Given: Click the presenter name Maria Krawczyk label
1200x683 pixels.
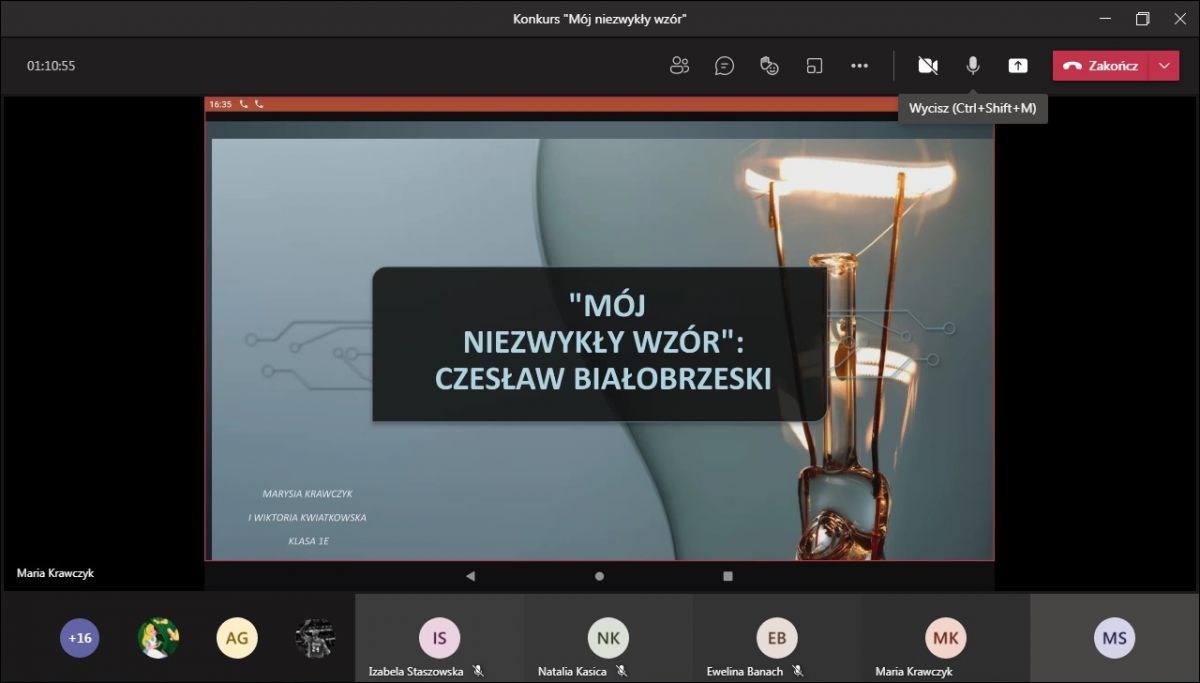Looking at the screenshot, I should [55, 573].
